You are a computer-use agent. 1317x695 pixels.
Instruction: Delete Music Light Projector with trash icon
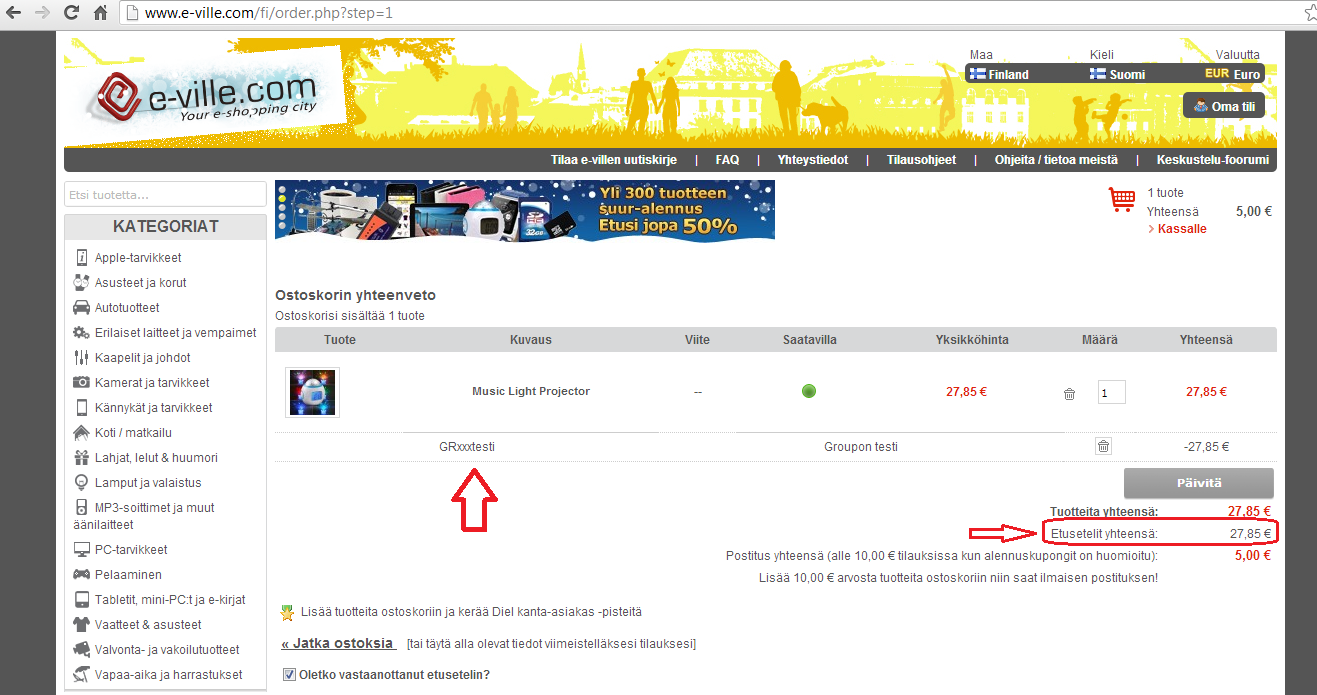tap(1069, 394)
